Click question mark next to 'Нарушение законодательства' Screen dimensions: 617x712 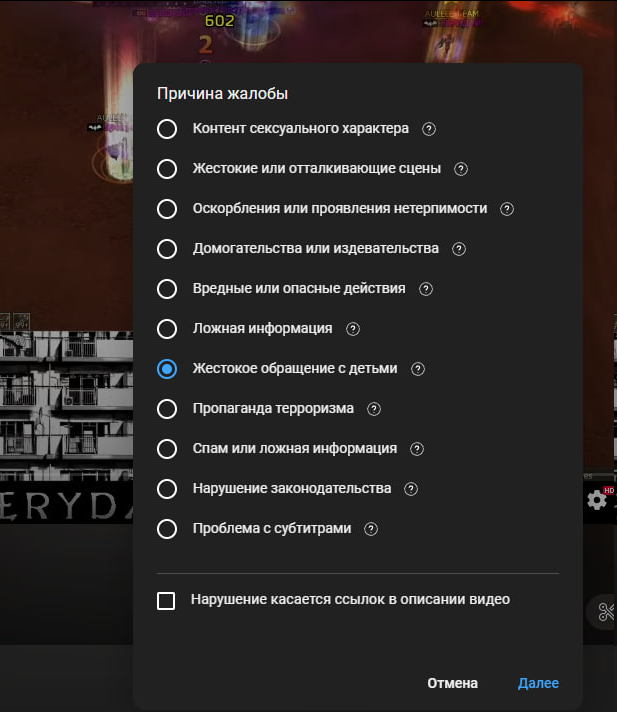(x=410, y=489)
